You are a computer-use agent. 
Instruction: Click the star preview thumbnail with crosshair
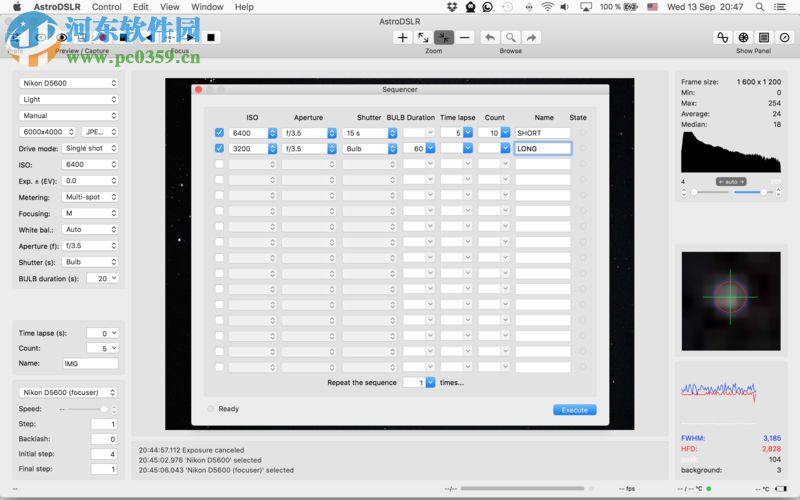731,301
